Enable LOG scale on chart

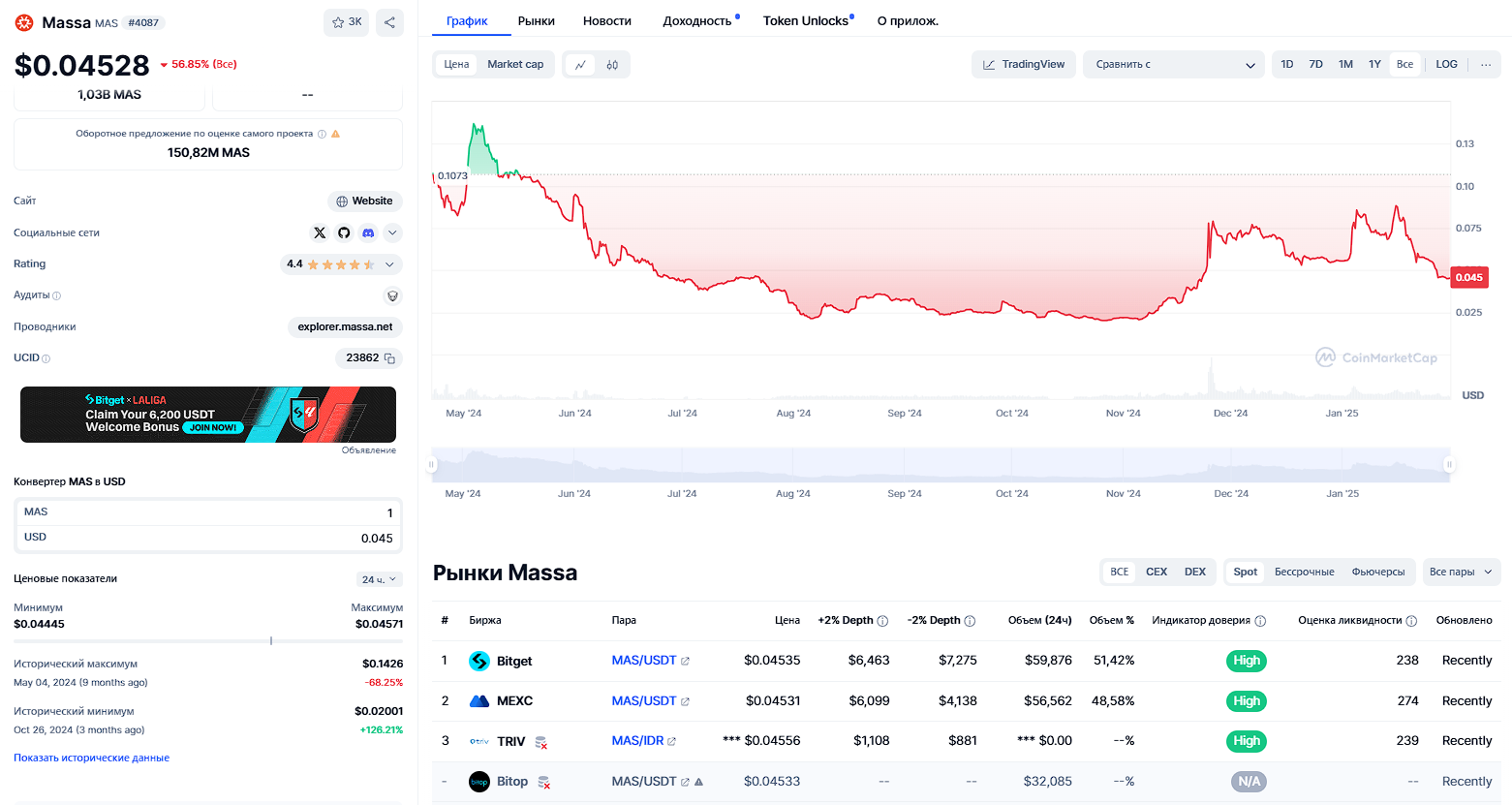click(x=1446, y=65)
